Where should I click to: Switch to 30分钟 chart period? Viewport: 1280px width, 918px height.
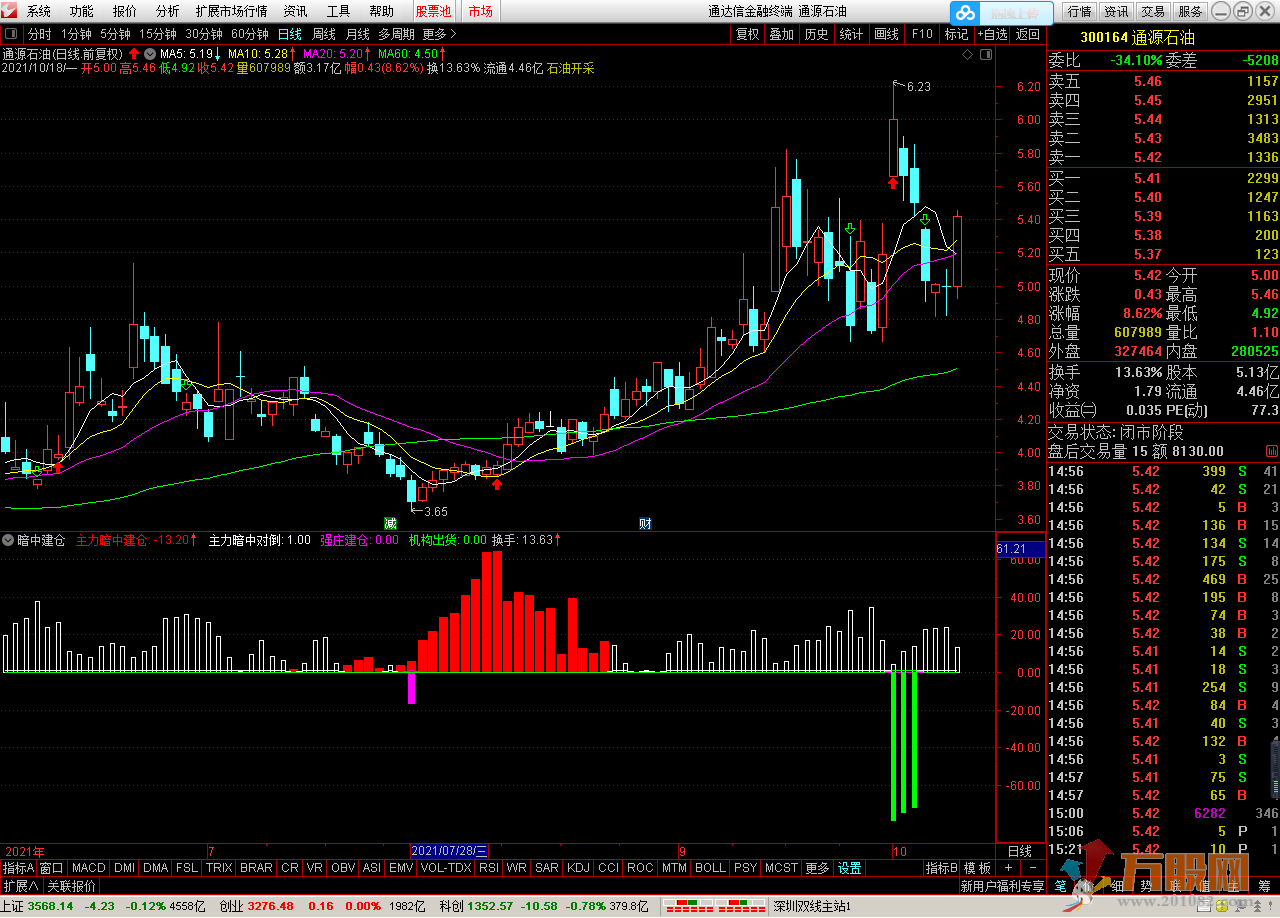tap(204, 34)
